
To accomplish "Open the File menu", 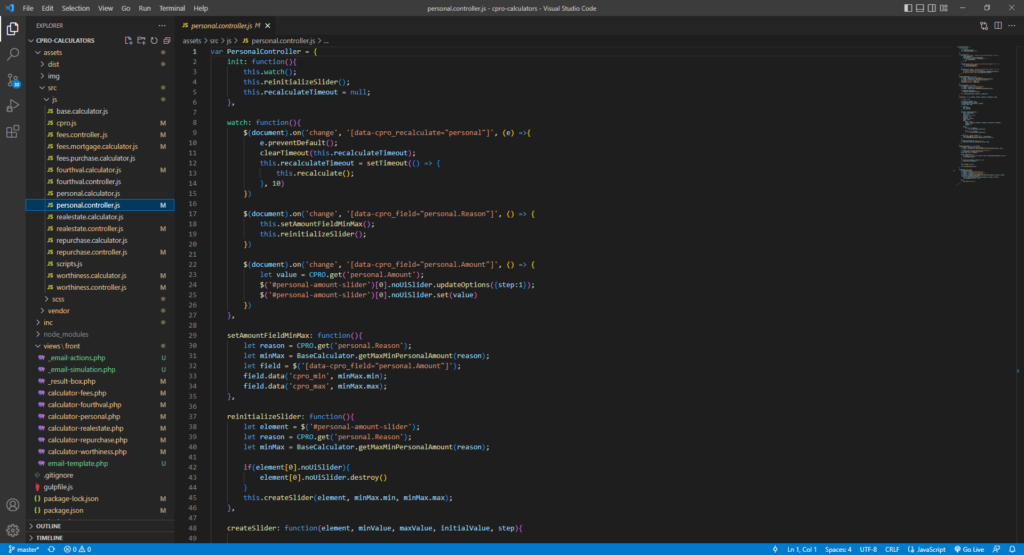I will click(27, 8).
